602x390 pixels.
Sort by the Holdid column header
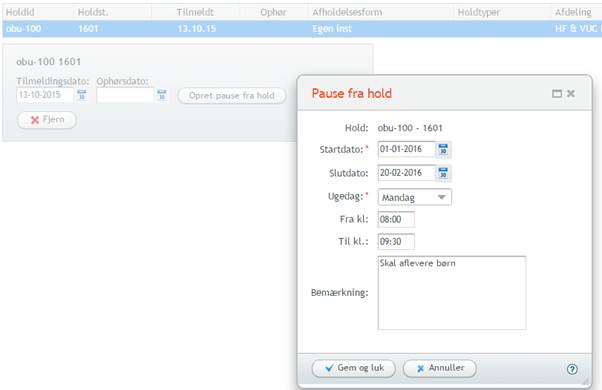click(x=20, y=12)
